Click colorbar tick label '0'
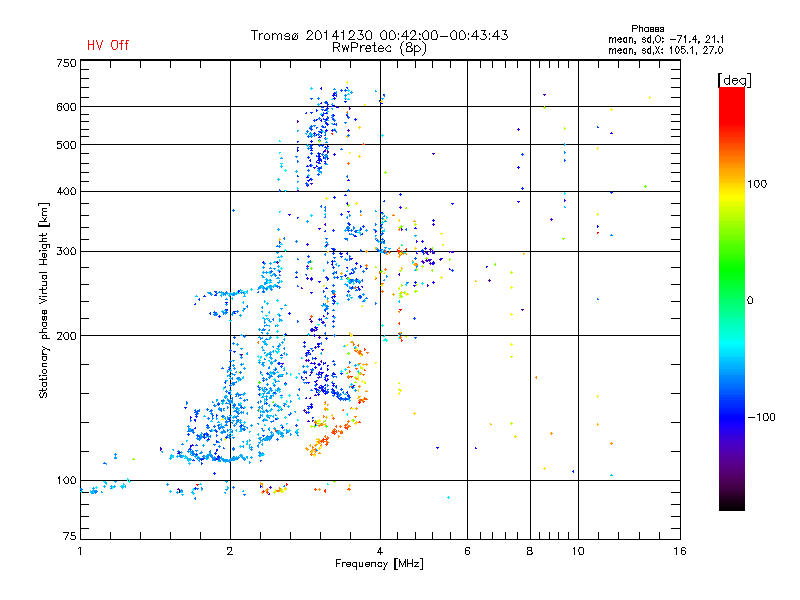This screenshot has width=800, height=600. (750, 301)
